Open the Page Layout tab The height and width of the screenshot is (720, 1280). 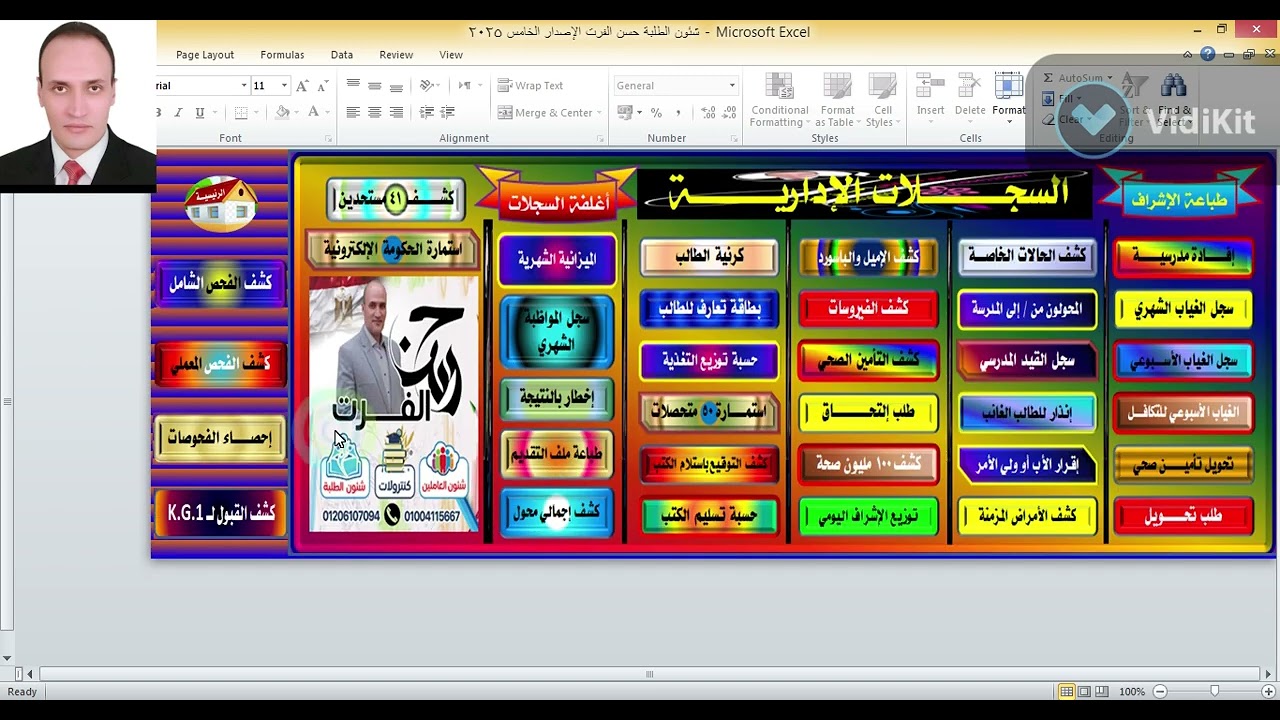pyautogui.click(x=205, y=55)
